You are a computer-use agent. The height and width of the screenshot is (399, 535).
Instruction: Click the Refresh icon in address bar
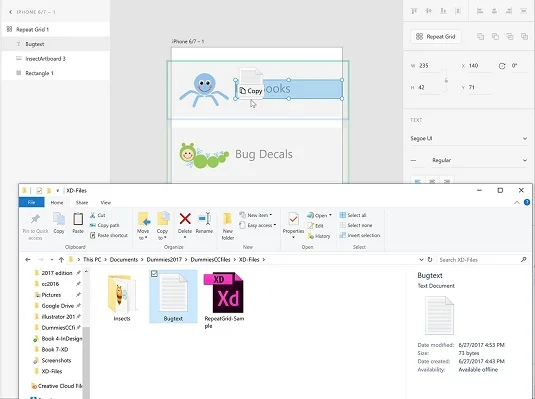(430, 260)
